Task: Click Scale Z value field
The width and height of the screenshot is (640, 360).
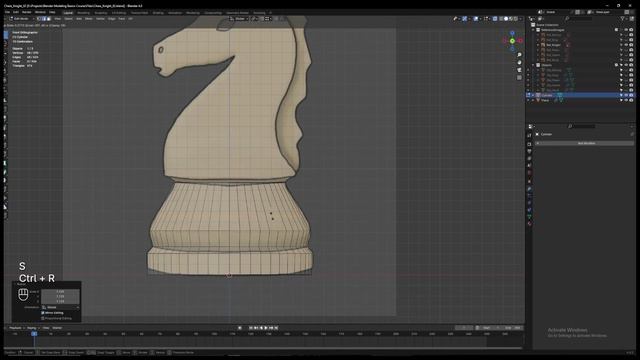Action: [x=60, y=301]
